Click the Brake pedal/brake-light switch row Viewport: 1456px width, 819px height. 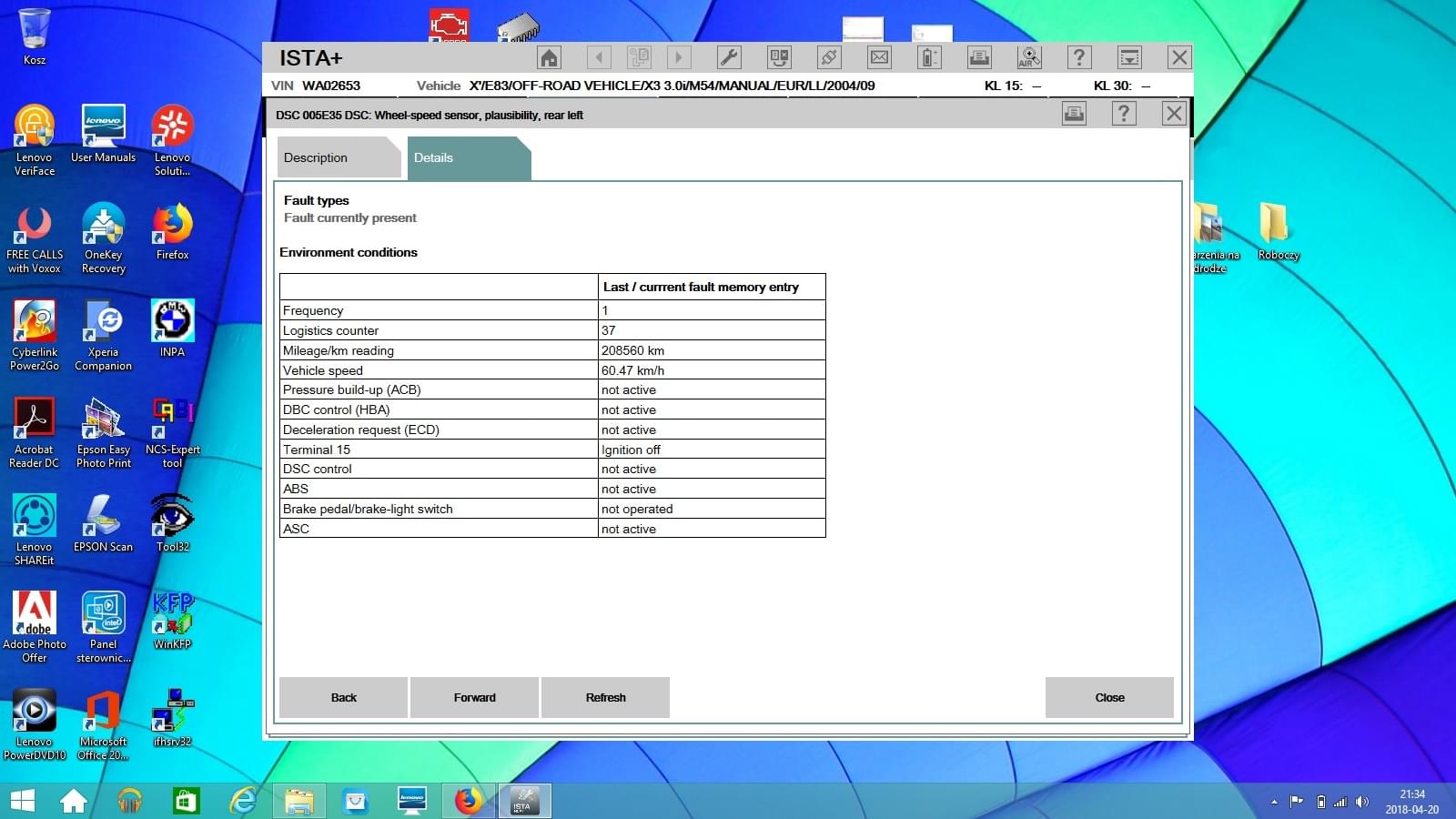pyautogui.click(x=552, y=509)
